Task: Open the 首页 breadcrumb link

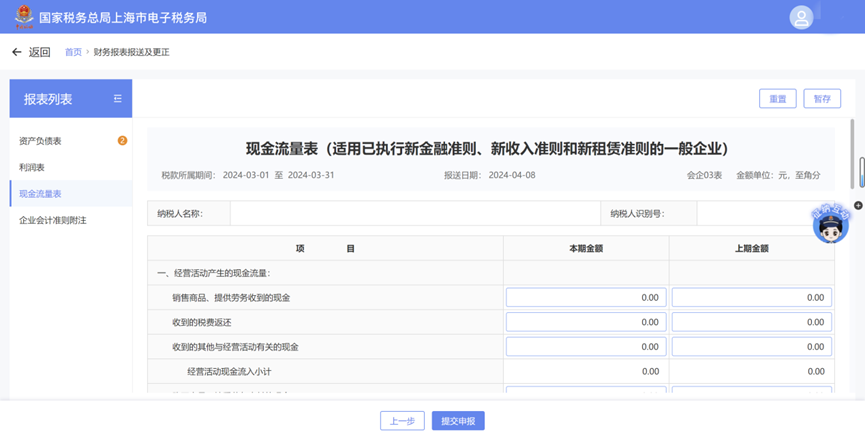Action: [x=73, y=52]
